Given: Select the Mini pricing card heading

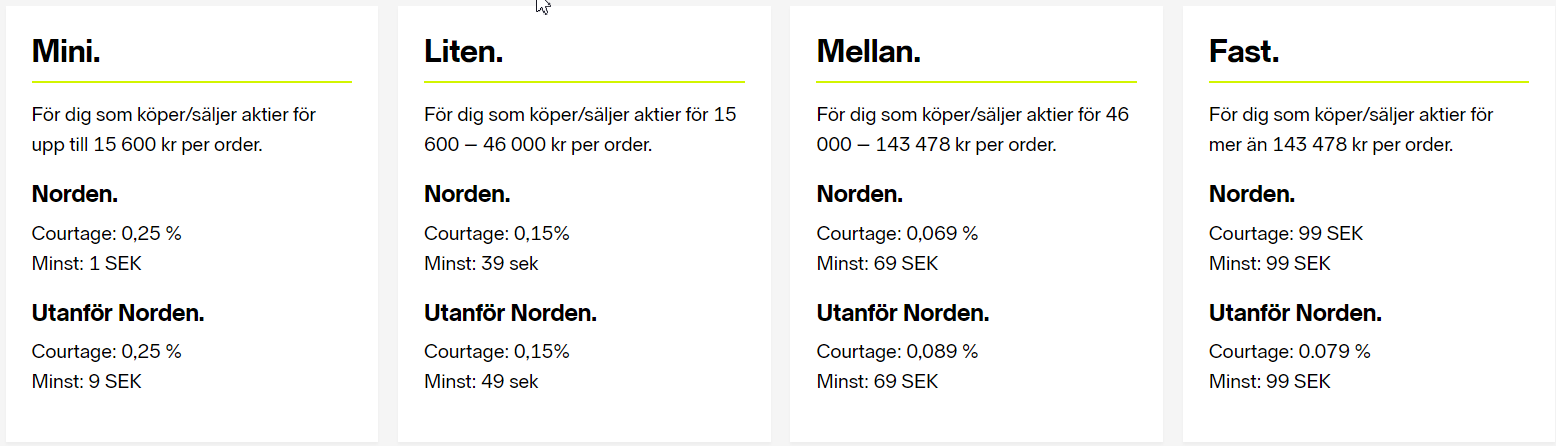Looking at the screenshot, I should click(x=66, y=52).
